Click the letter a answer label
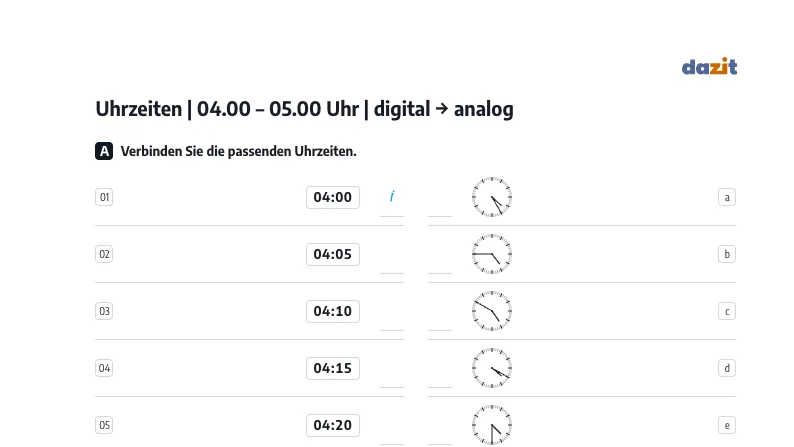This screenshot has height=447, width=794. tap(727, 197)
